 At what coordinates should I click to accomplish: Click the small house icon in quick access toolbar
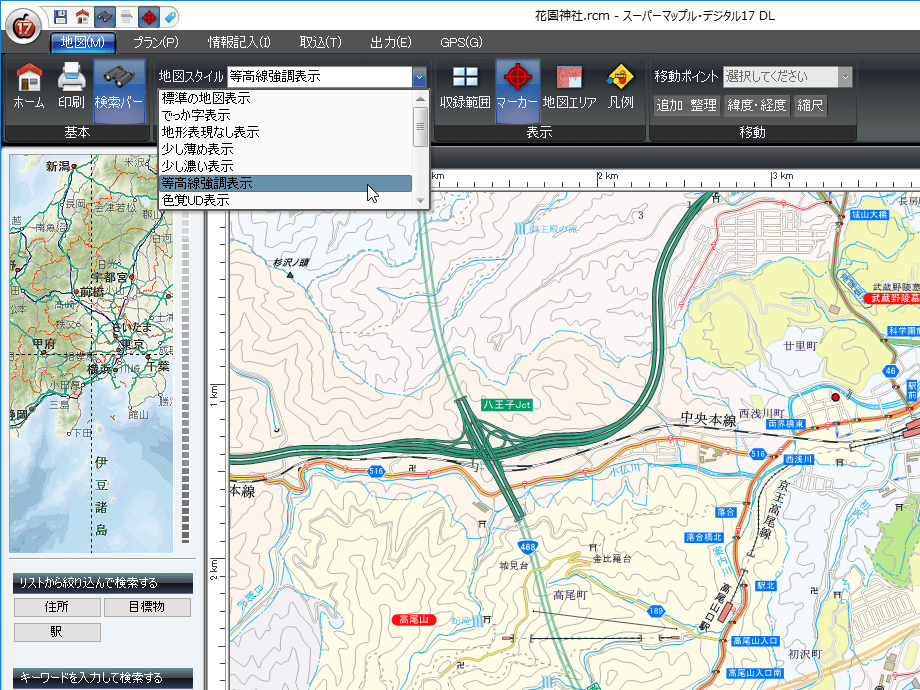[82, 17]
